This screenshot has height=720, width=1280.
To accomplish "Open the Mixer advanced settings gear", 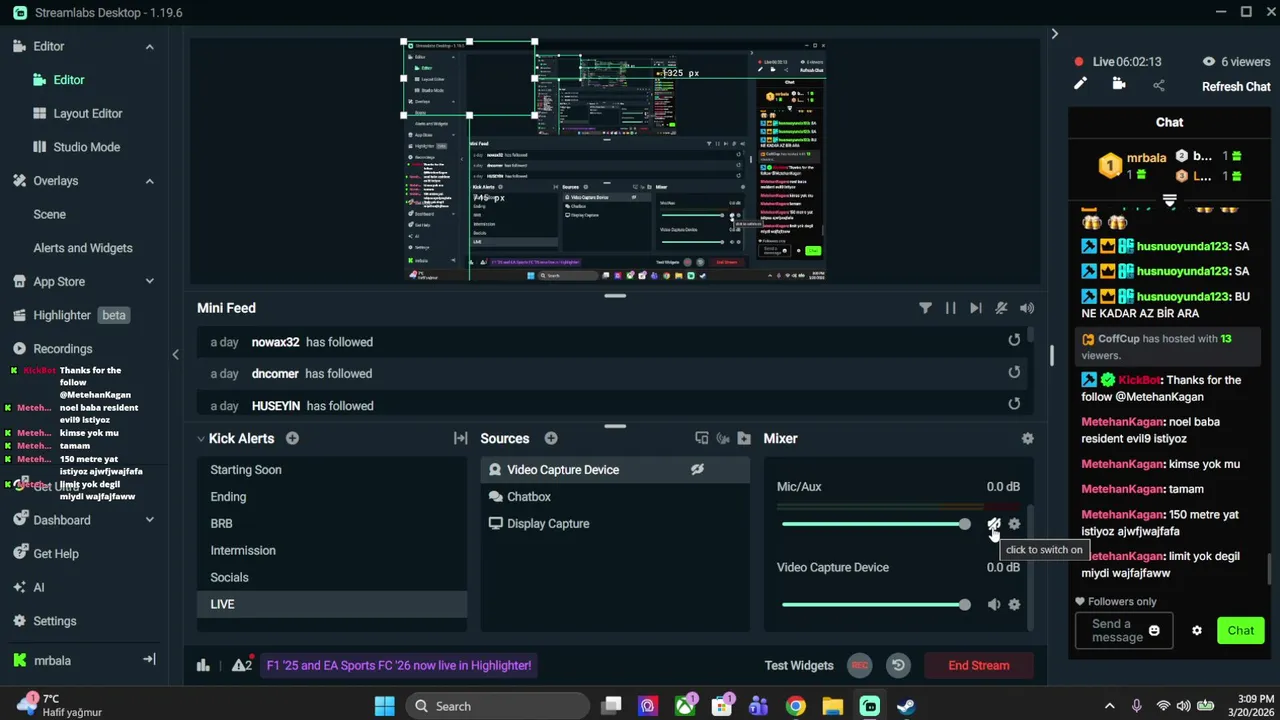I will pos(1027,438).
